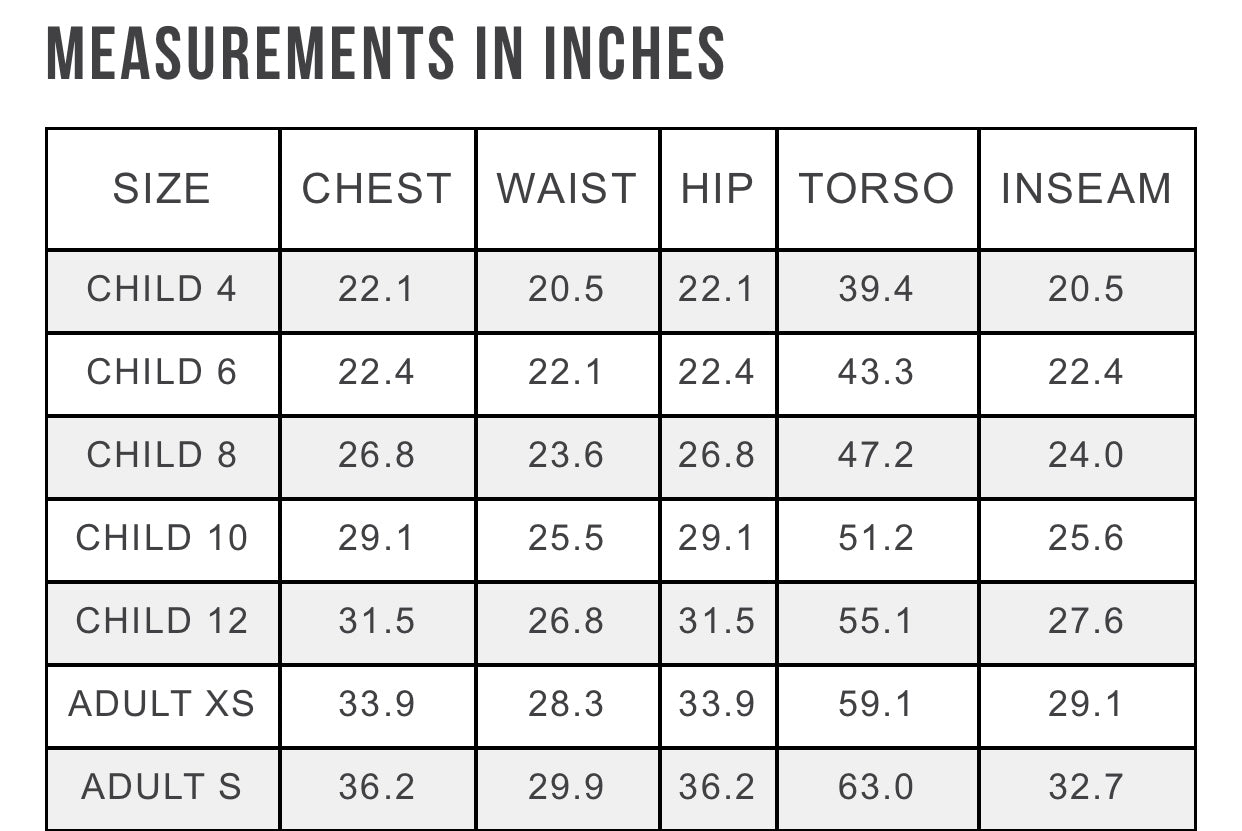Select the CHEST column header
The image size is (1242, 831).
377,189
